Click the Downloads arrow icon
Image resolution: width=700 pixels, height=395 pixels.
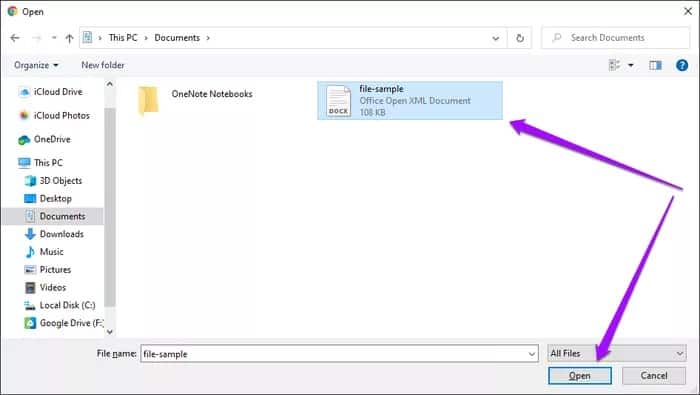(x=30, y=234)
